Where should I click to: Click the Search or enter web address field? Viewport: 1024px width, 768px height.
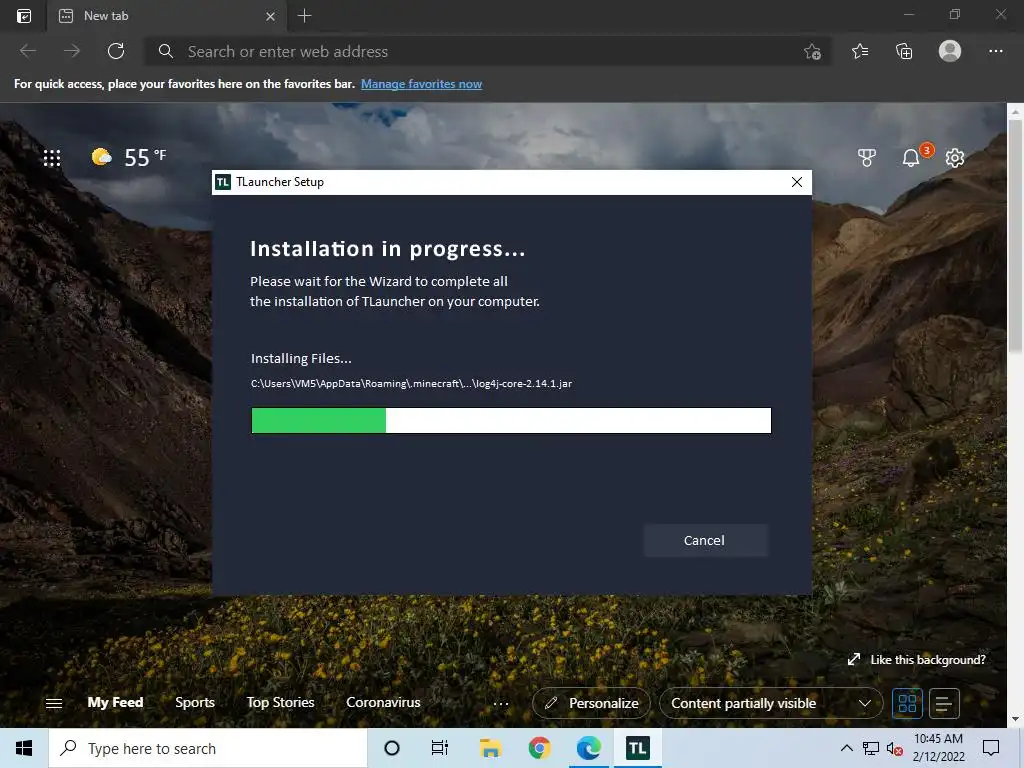[x=487, y=52]
